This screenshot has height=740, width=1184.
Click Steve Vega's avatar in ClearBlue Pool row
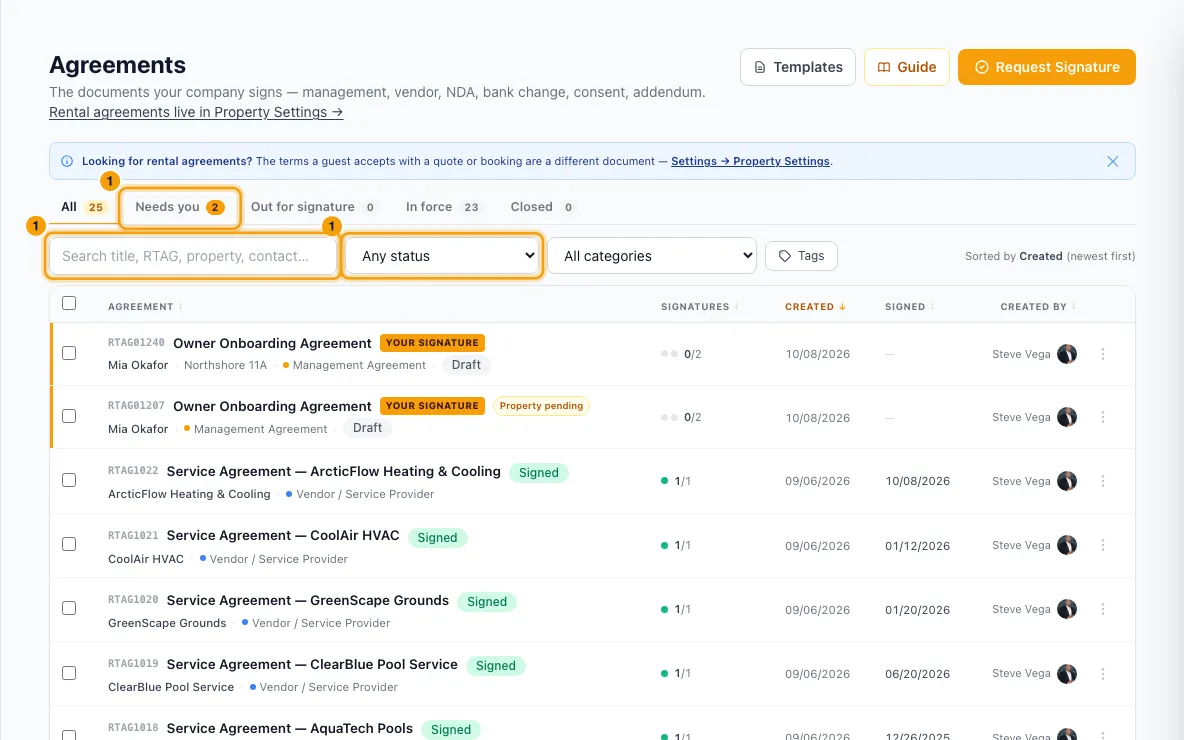click(x=1067, y=674)
